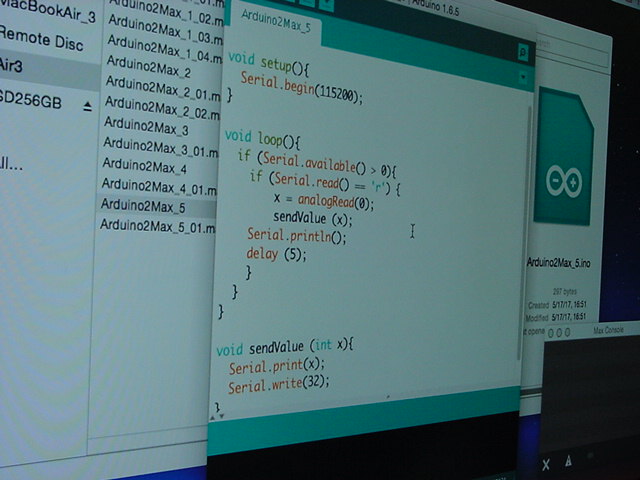This screenshot has width=640, height=480.
Task: Click the Arduino 1.6.5 window title
Action: [x=436, y=7]
